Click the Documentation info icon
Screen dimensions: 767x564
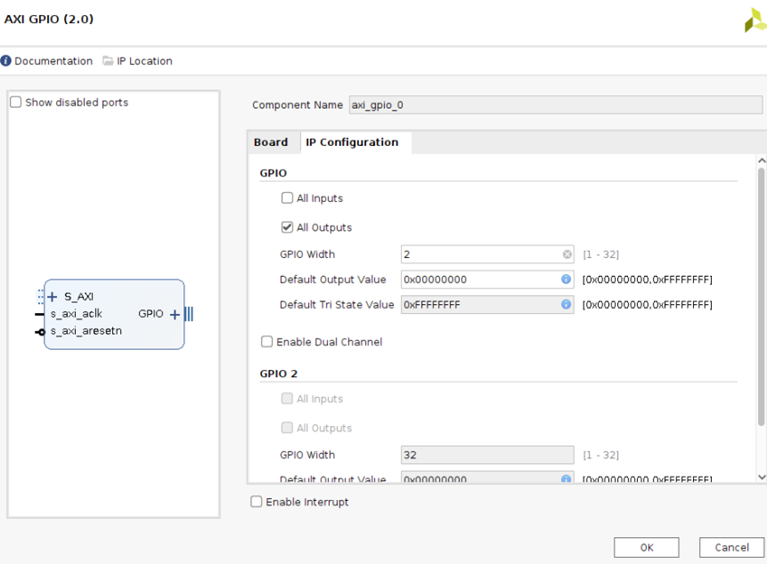tap(6, 61)
